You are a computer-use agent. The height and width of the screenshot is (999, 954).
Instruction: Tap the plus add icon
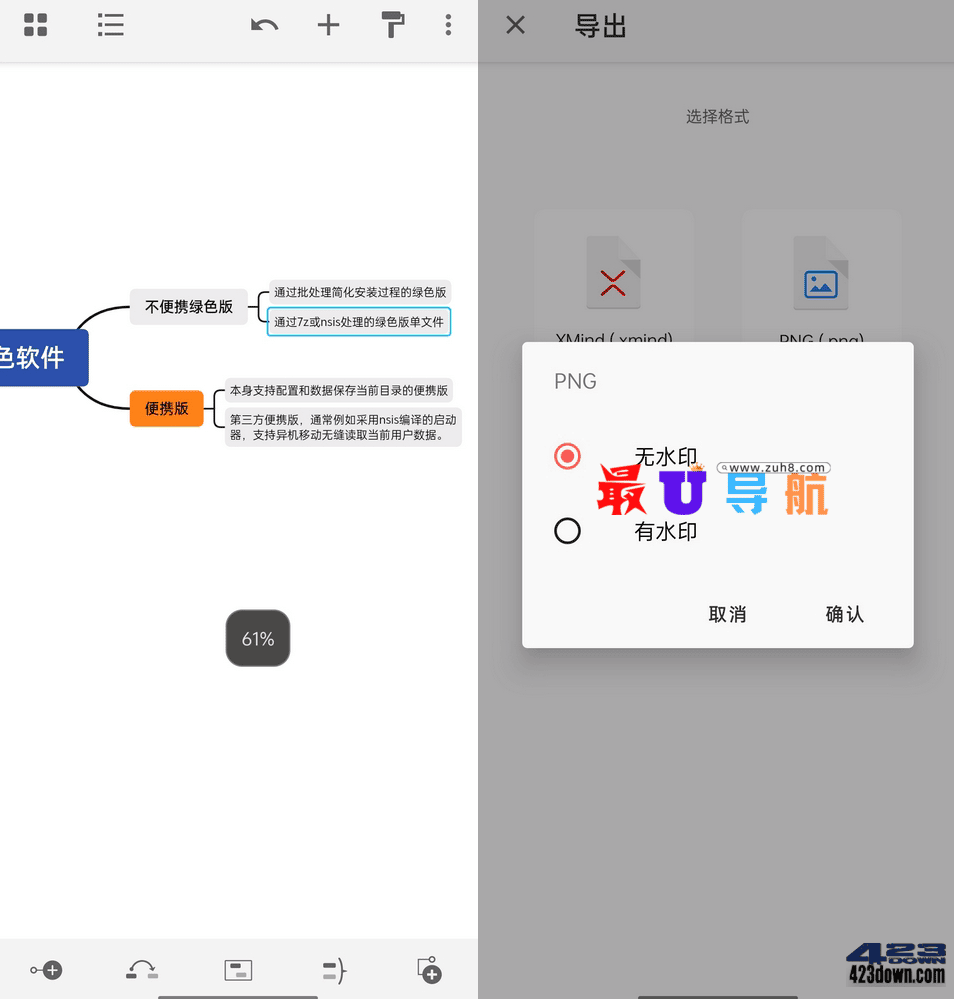[x=328, y=26]
